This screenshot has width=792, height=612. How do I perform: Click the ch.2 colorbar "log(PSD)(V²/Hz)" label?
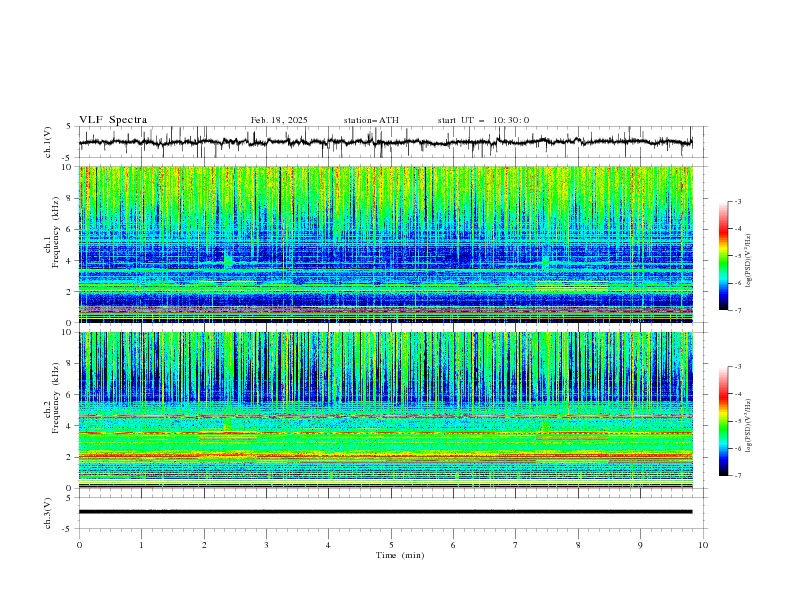click(748, 426)
